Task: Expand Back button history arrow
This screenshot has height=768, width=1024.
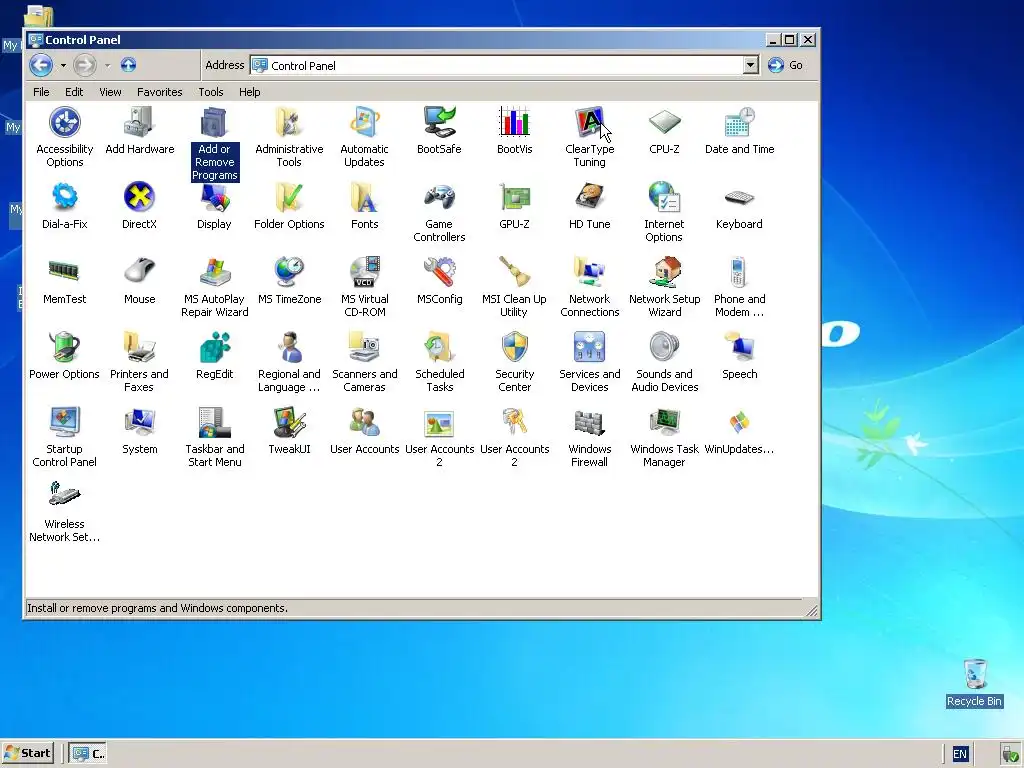Action: pyautogui.click(x=63, y=65)
